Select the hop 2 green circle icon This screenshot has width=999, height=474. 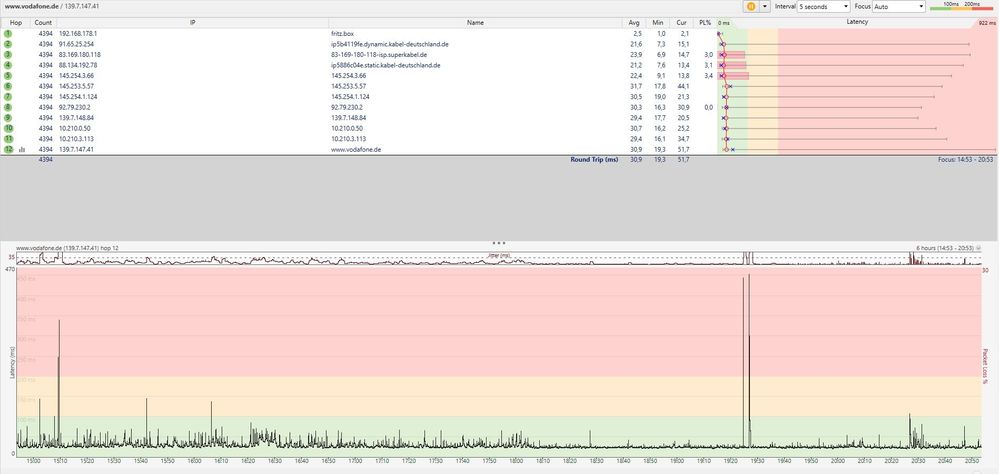[8, 44]
